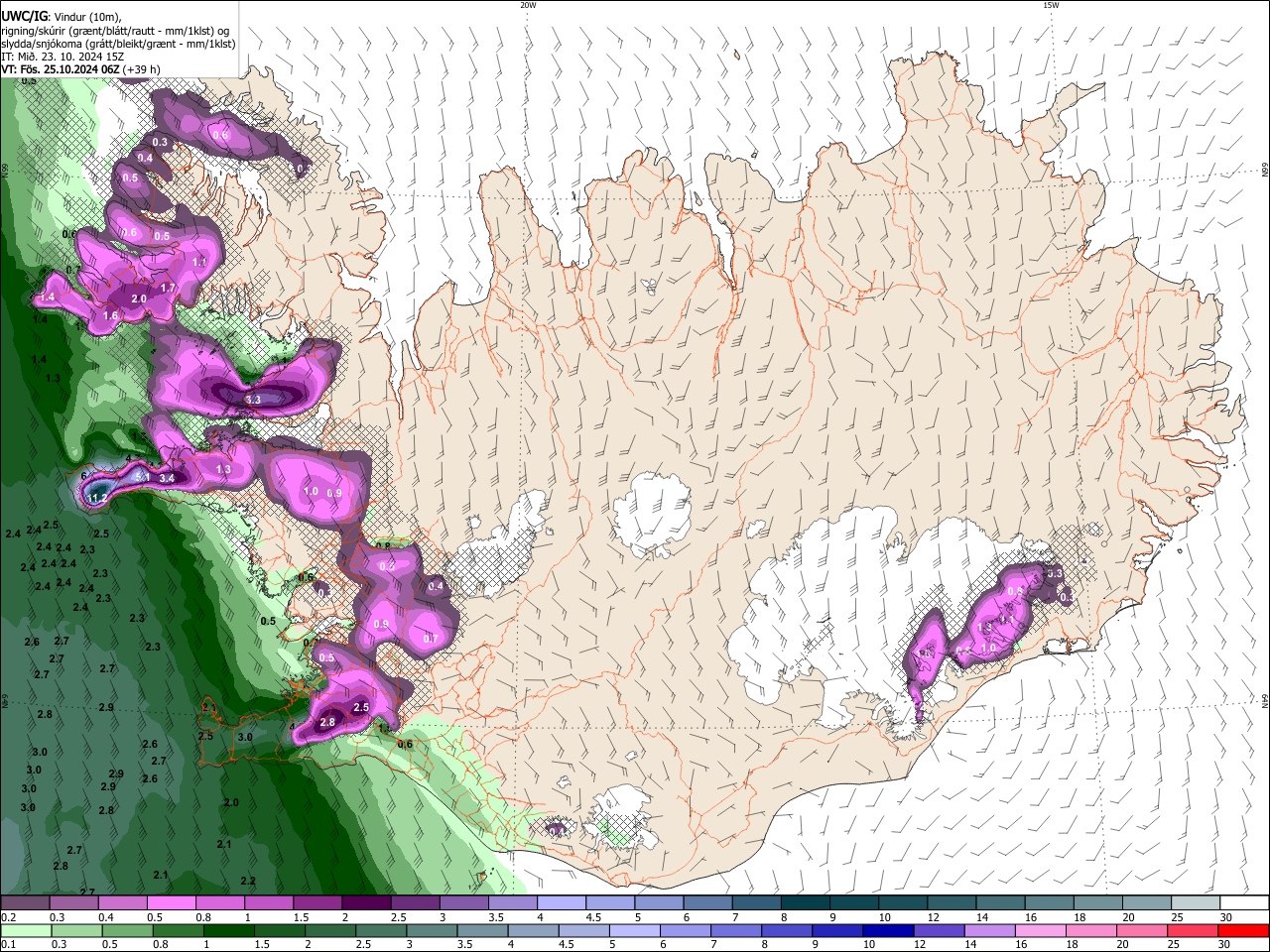Click the white 2.0 value in purple area

(139, 298)
